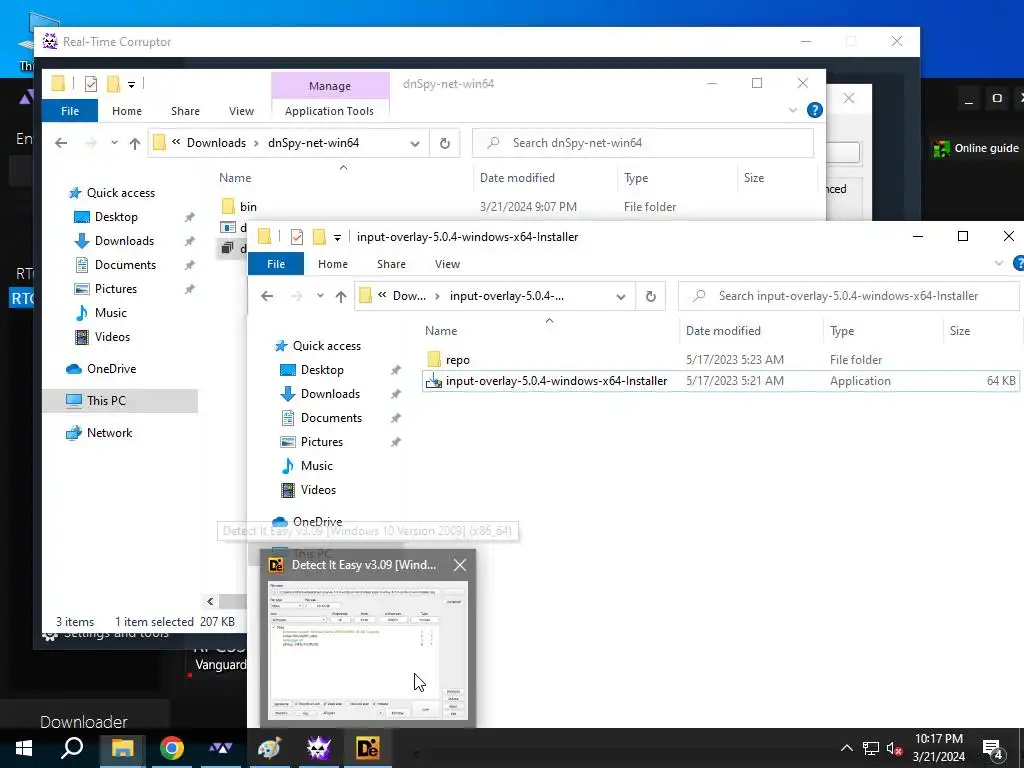Expand address history in dnSpy address bar
The height and width of the screenshot is (768, 1024).
click(x=415, y=144)
